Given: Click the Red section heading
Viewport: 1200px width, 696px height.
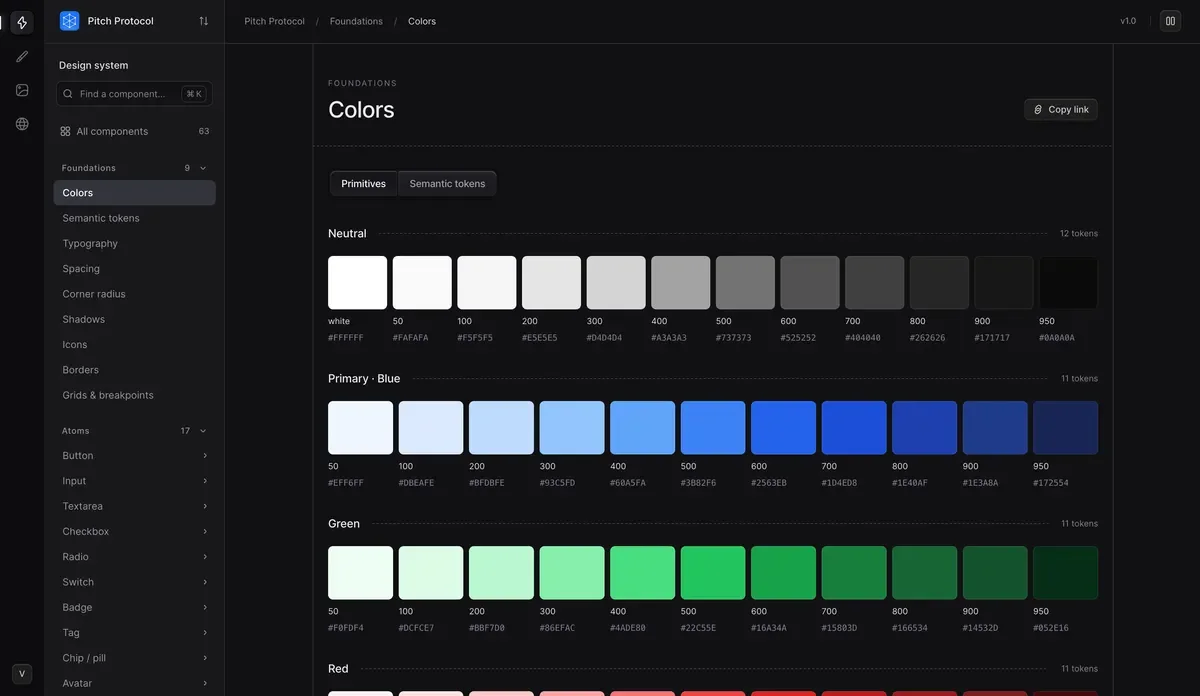Looking at the screenshot, I should point(338,669).
